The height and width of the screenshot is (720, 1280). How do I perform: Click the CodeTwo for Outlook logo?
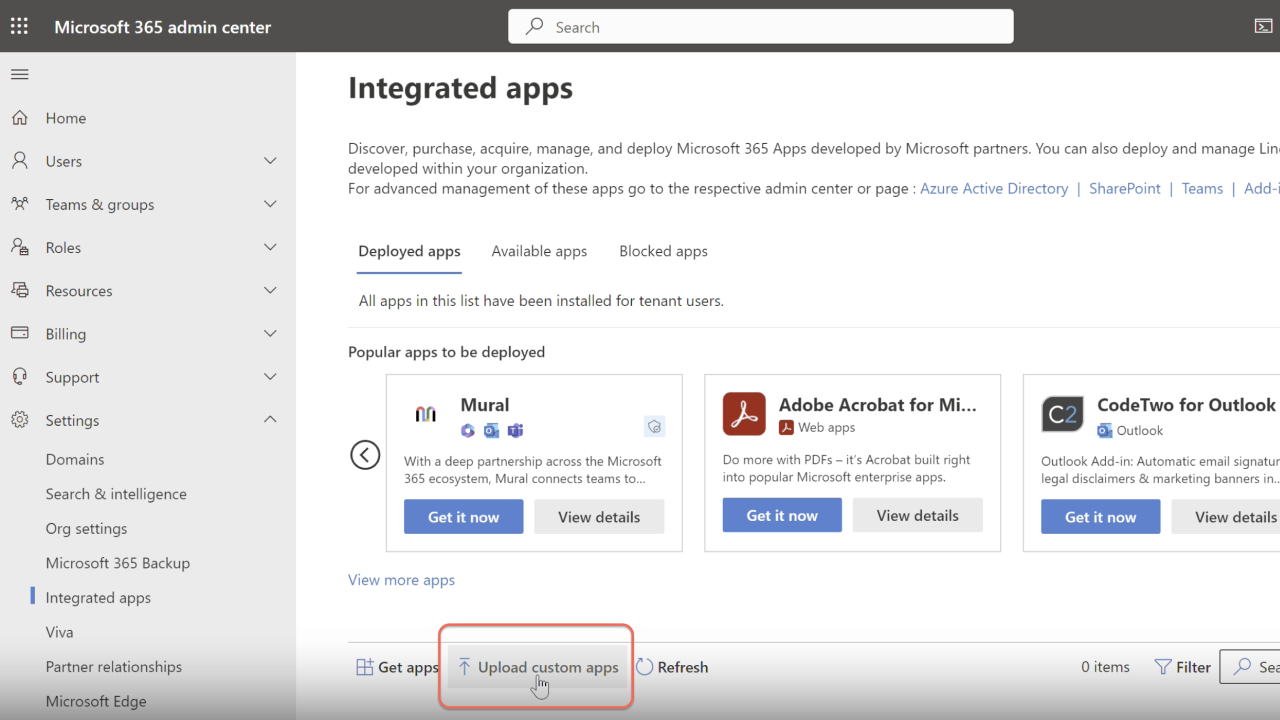[x=1062, y=414]
